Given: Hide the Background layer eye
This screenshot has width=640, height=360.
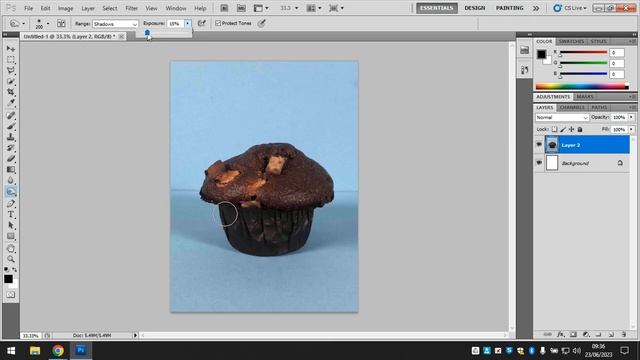Looking at the screenshot, I should point(539,163).
